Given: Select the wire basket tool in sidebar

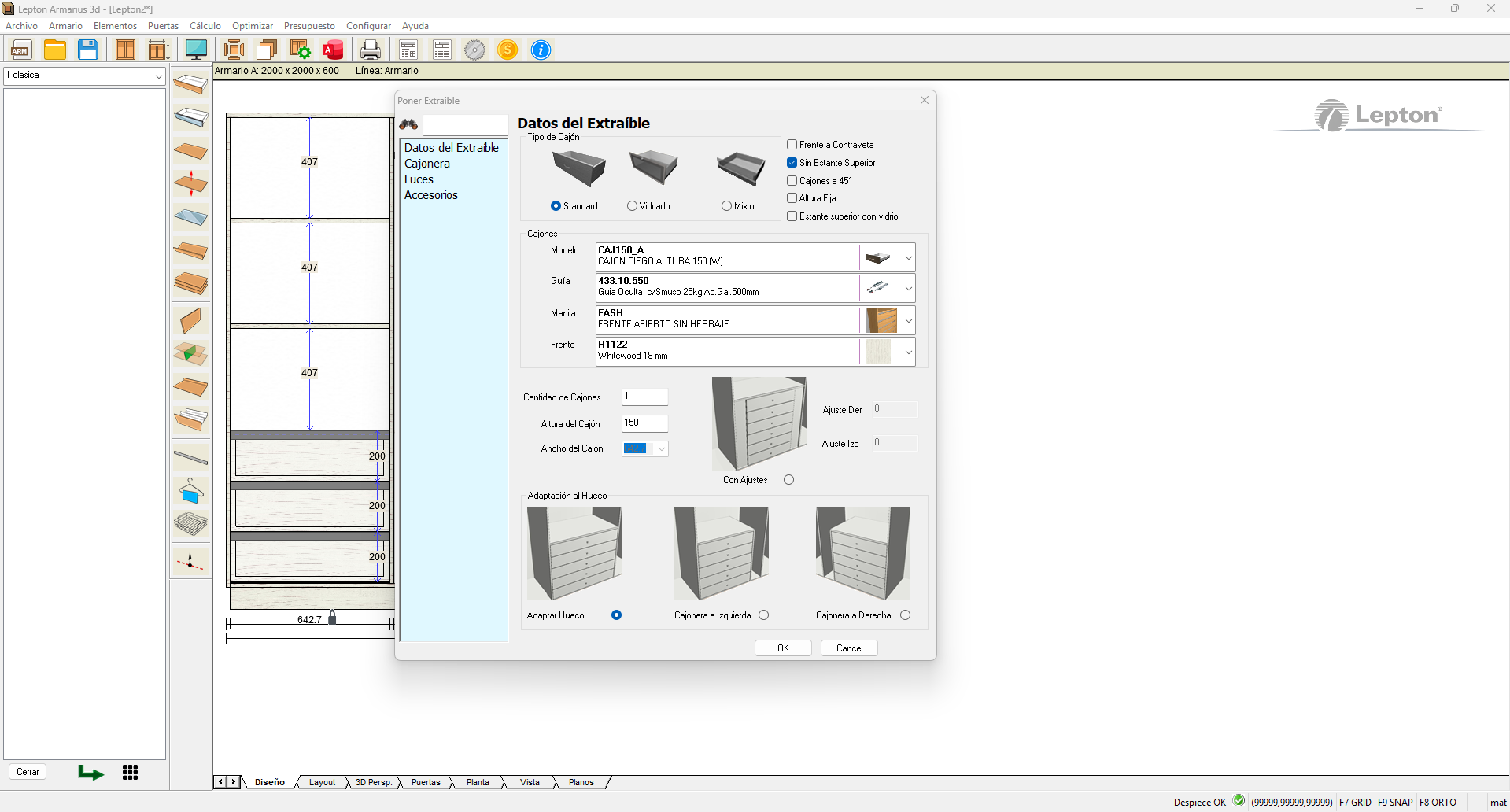Looking at the screenshot, I should (190, 523).
